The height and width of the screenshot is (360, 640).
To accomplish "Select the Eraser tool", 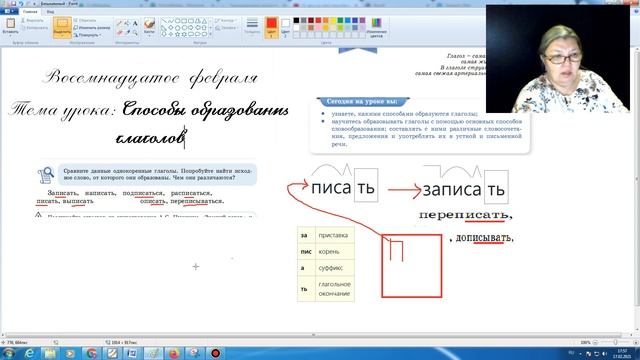I will (119, 32).
